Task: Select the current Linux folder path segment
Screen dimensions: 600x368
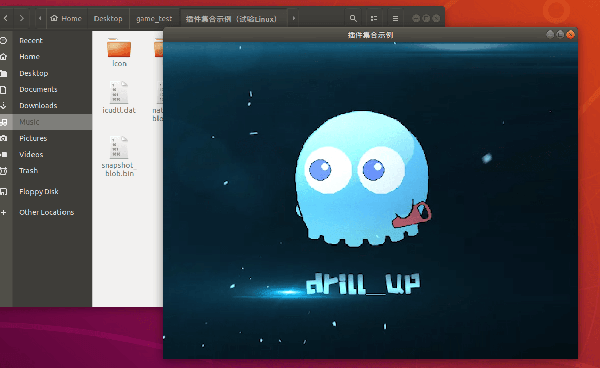Action: pyautogui.click(x=233, y=18)
